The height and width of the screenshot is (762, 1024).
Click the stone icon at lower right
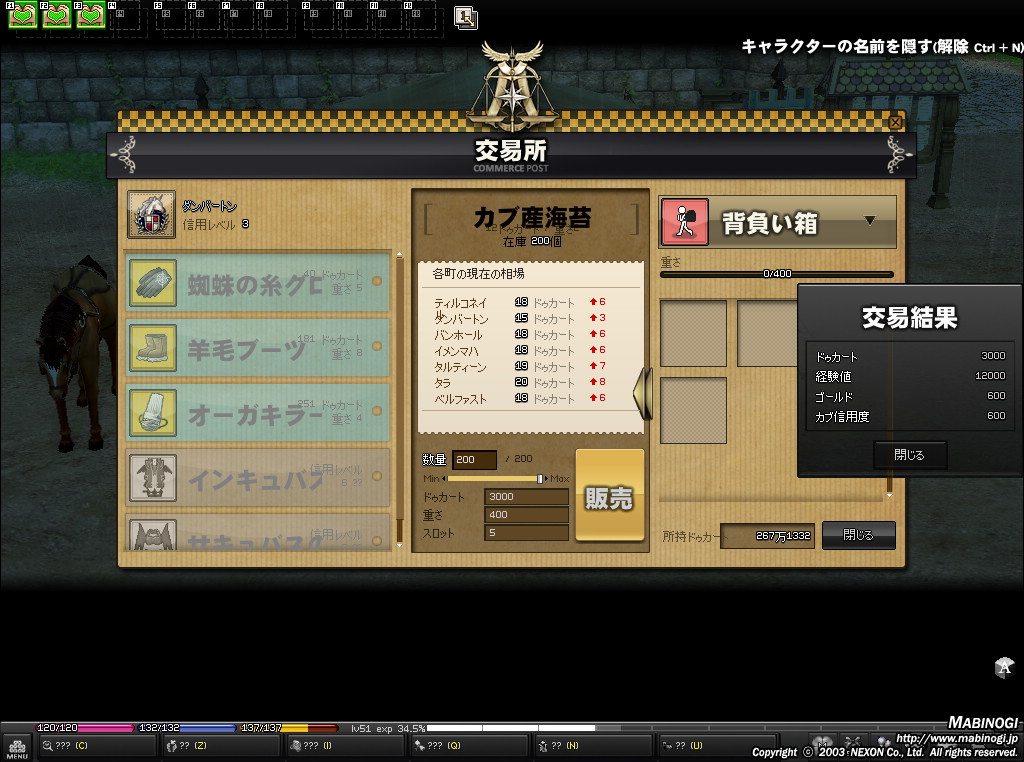pyautogui.click(x=1004, y=667)
